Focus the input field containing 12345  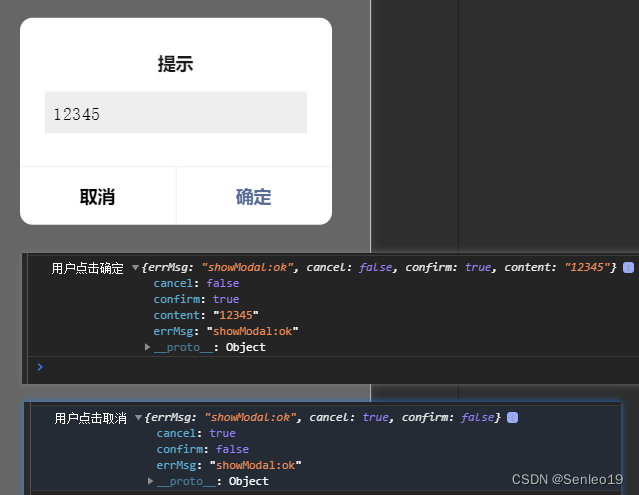[176, 112]
